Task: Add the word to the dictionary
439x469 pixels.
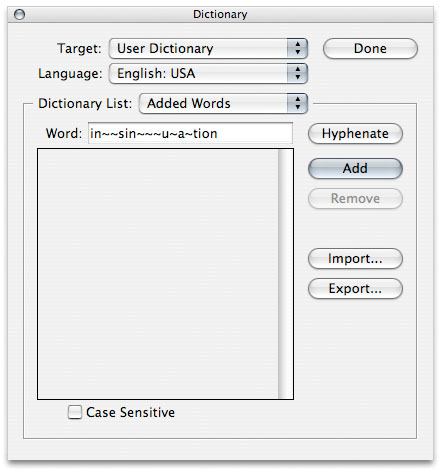Action: (355, 168)
